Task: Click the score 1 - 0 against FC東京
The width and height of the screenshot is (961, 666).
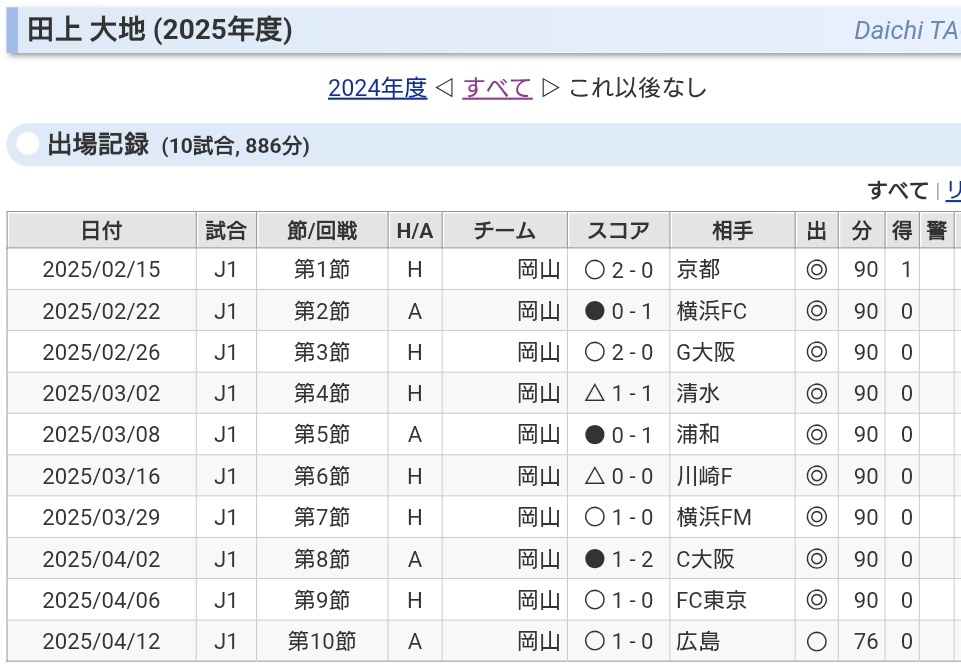Action: click(x=632, y=600)
